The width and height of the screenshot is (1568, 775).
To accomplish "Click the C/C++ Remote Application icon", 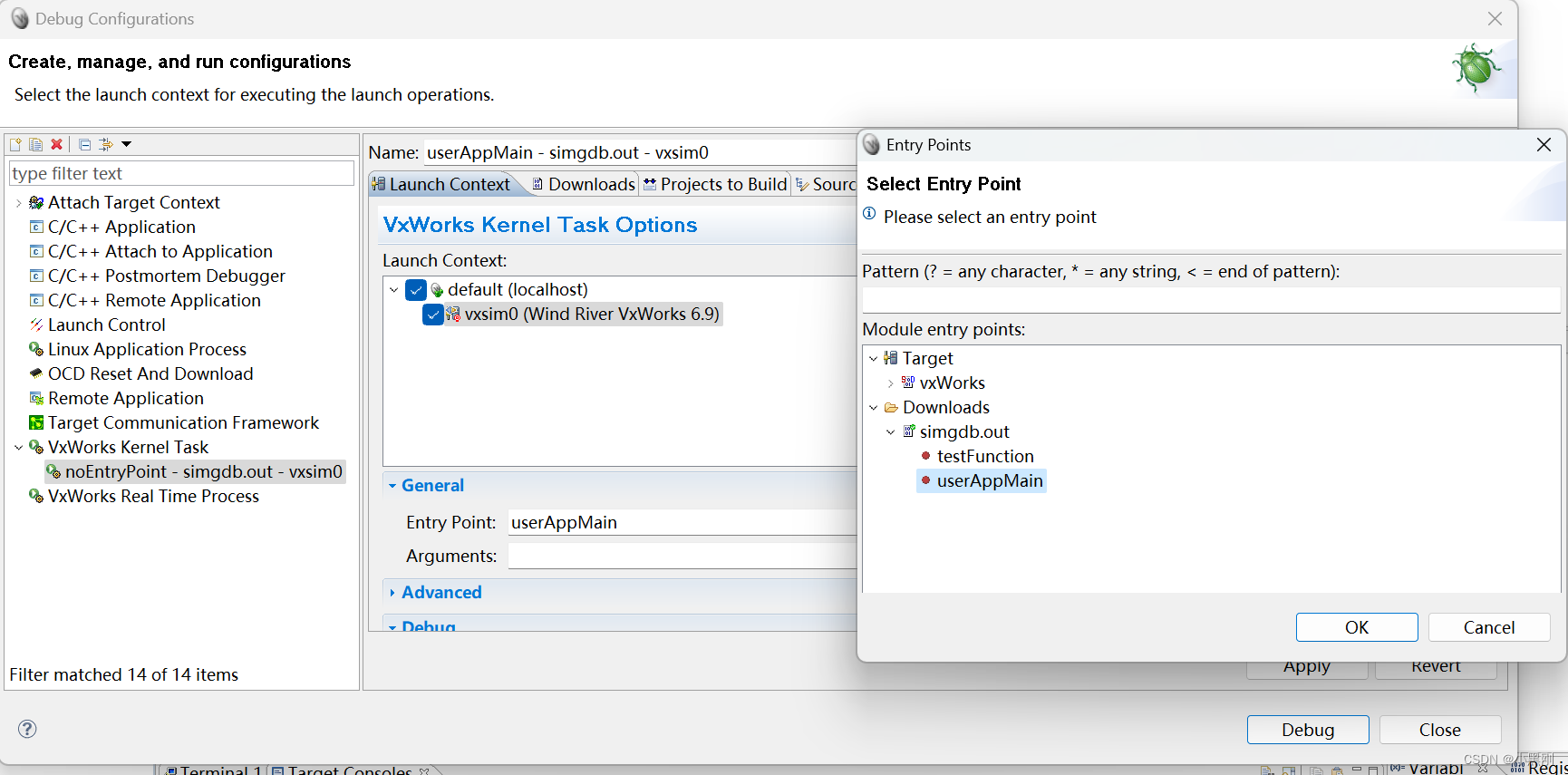I will tap(36, 301).
